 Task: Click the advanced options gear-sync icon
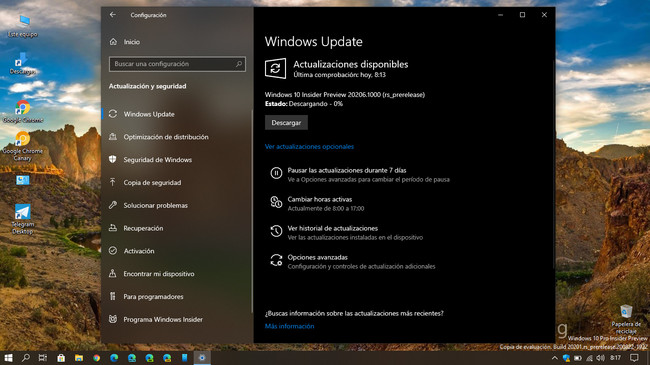[x=276, y=260]
